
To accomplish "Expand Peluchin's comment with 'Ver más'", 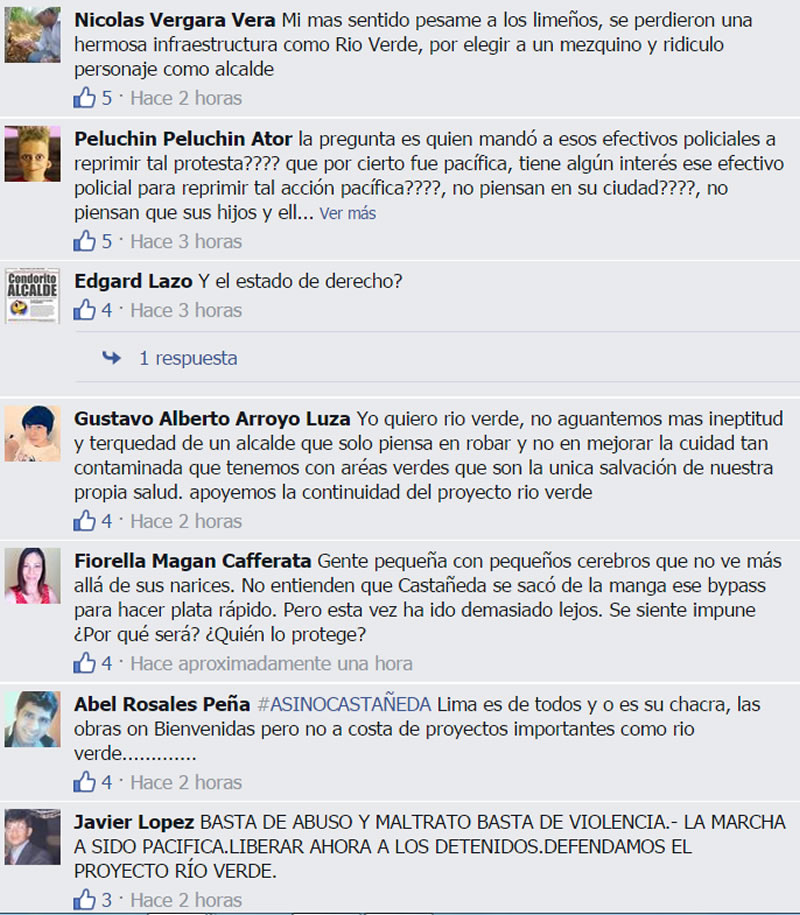I will [348, 213].
